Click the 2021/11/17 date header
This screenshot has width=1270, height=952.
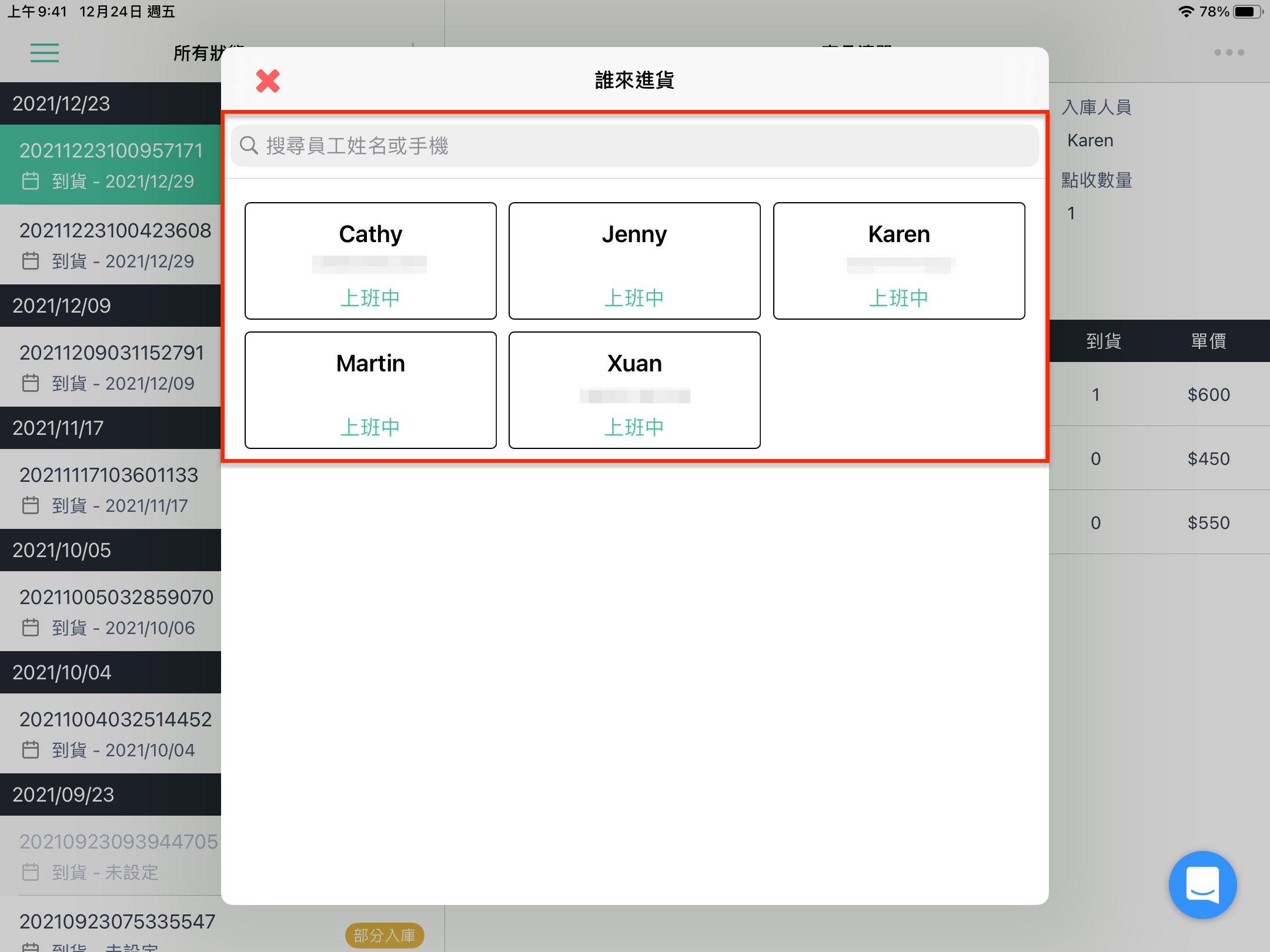(111, 428)
